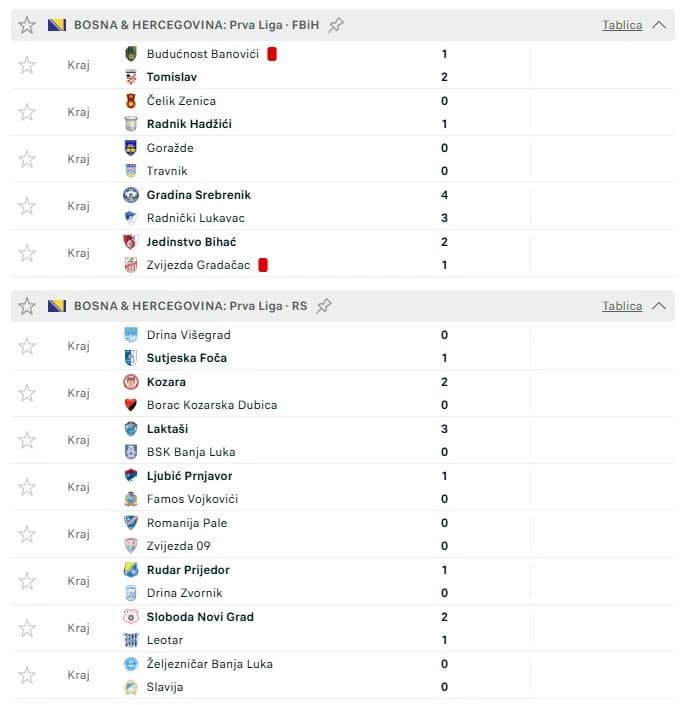
Task: Select the Jedinstvo Bihać team name
Action: click(x=192, y=242)
